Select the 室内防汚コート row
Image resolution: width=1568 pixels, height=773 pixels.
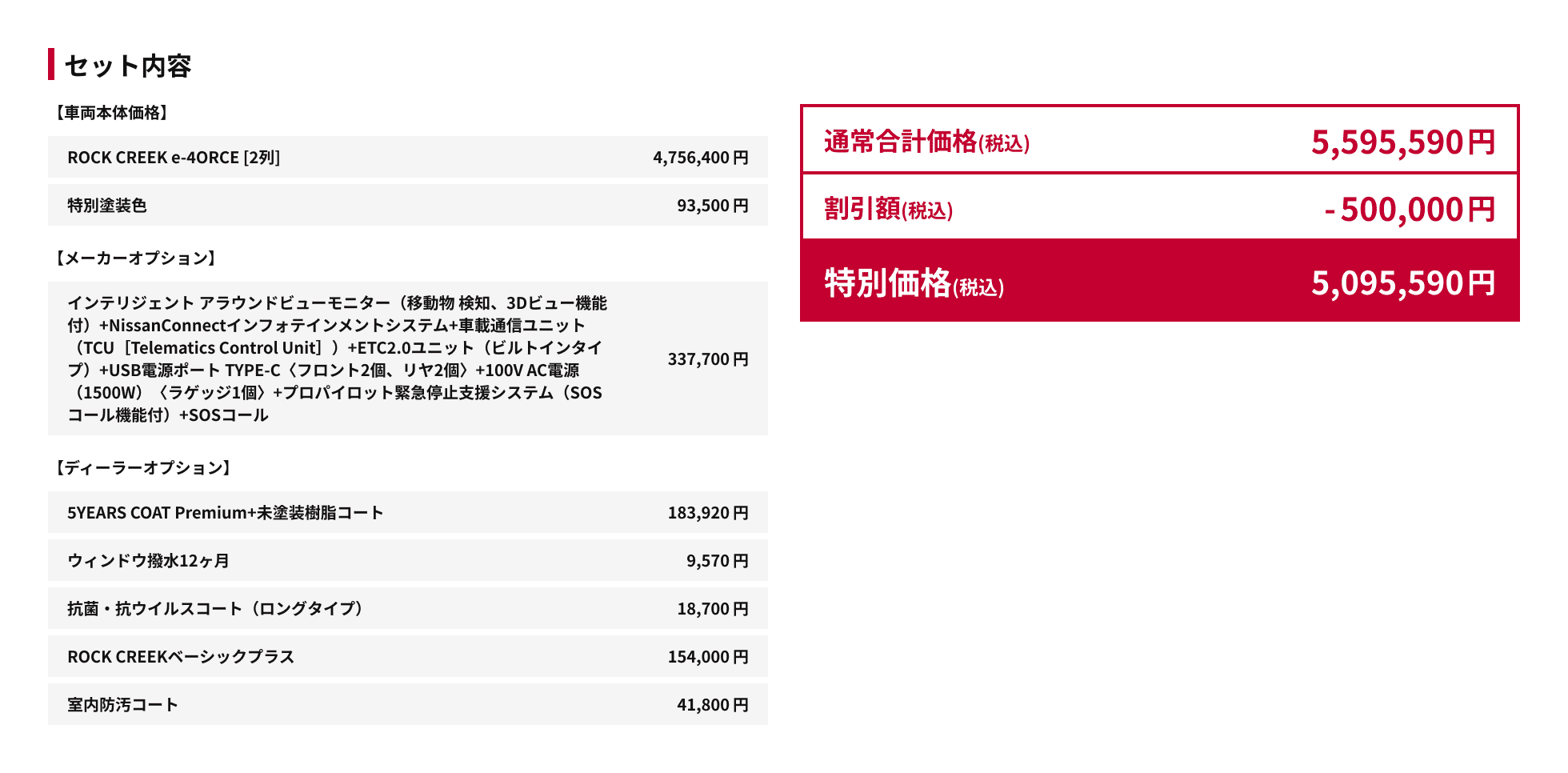tap(408, 704)
